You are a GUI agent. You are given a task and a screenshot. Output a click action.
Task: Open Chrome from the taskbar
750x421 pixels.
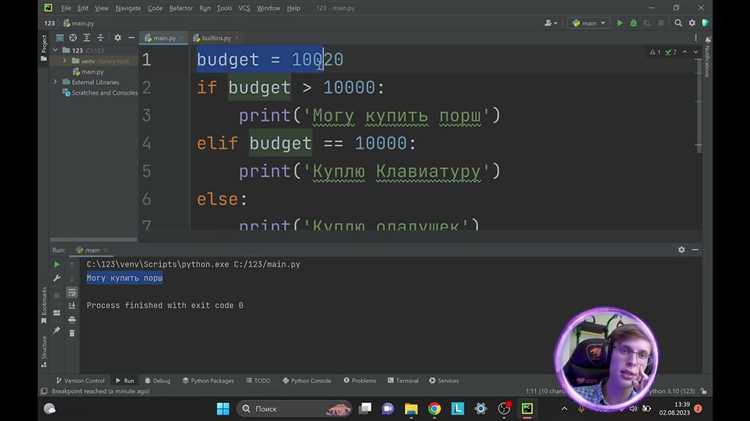434,409
